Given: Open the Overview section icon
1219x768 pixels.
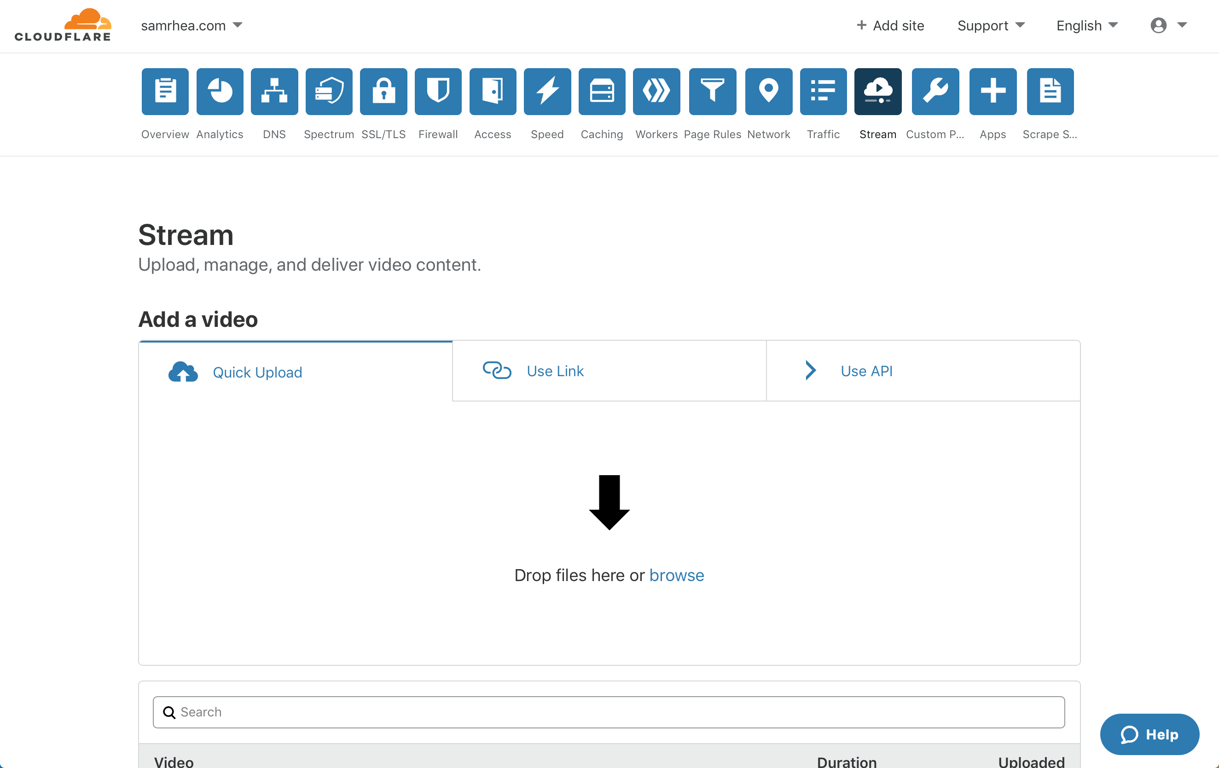Looking at the screenshot, I should 165,91.
